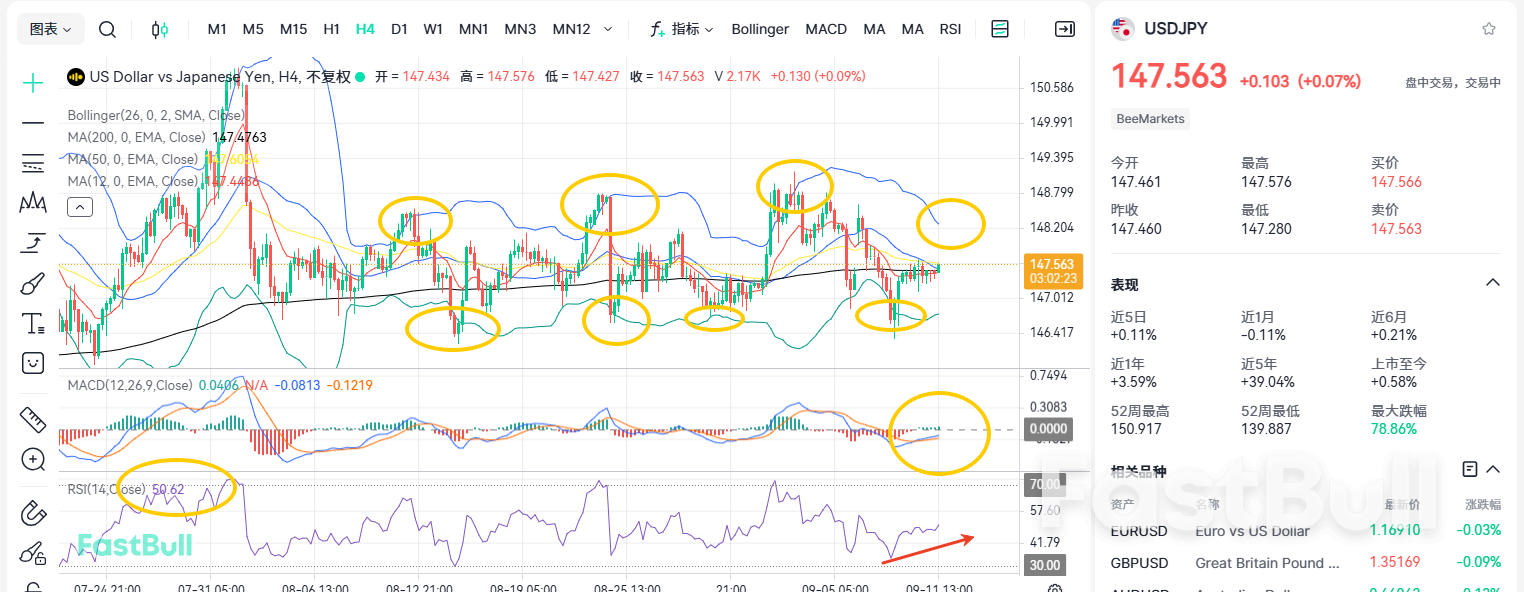Click the RSI 70.00 level label

(x=1045, y=485)
